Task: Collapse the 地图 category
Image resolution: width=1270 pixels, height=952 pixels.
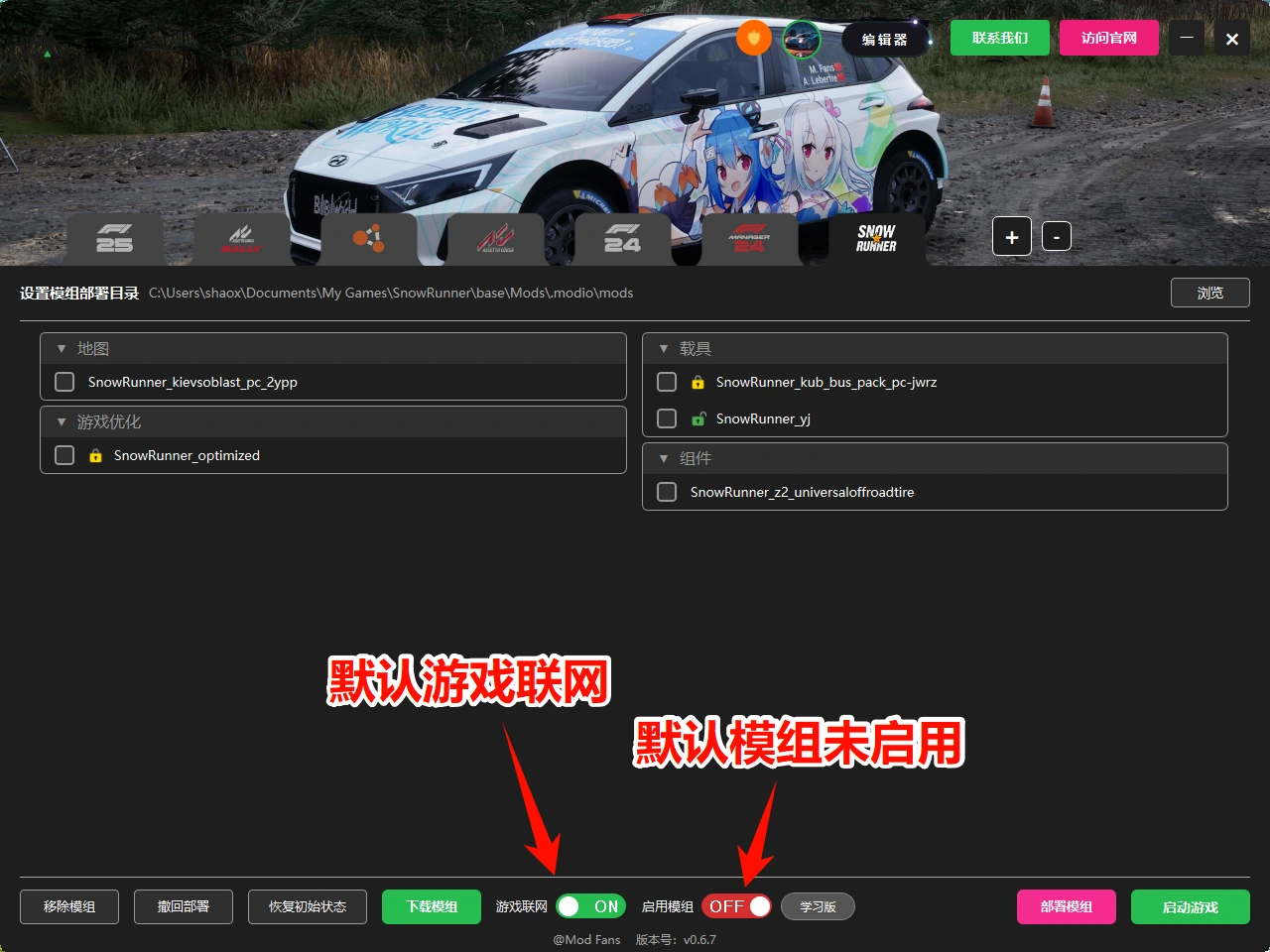Action: [x=62, y=349]
